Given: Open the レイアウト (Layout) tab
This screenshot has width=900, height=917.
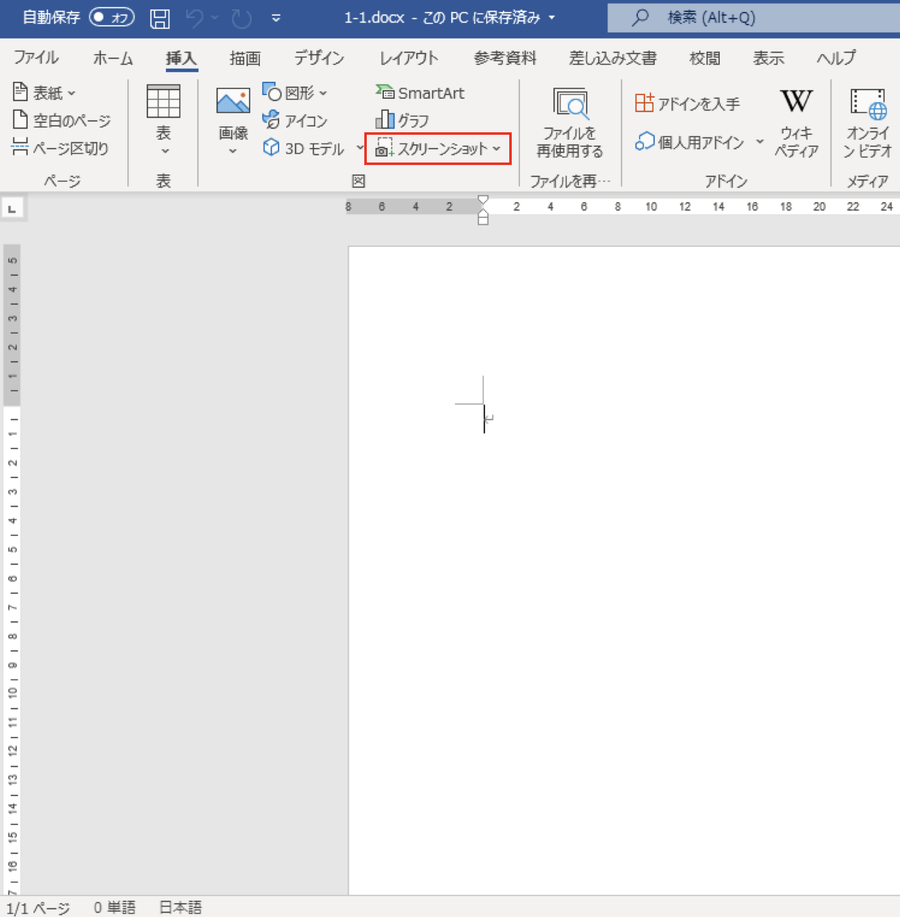Looking at the screenshot, I should pyautogui.click(x=408, y=58).
